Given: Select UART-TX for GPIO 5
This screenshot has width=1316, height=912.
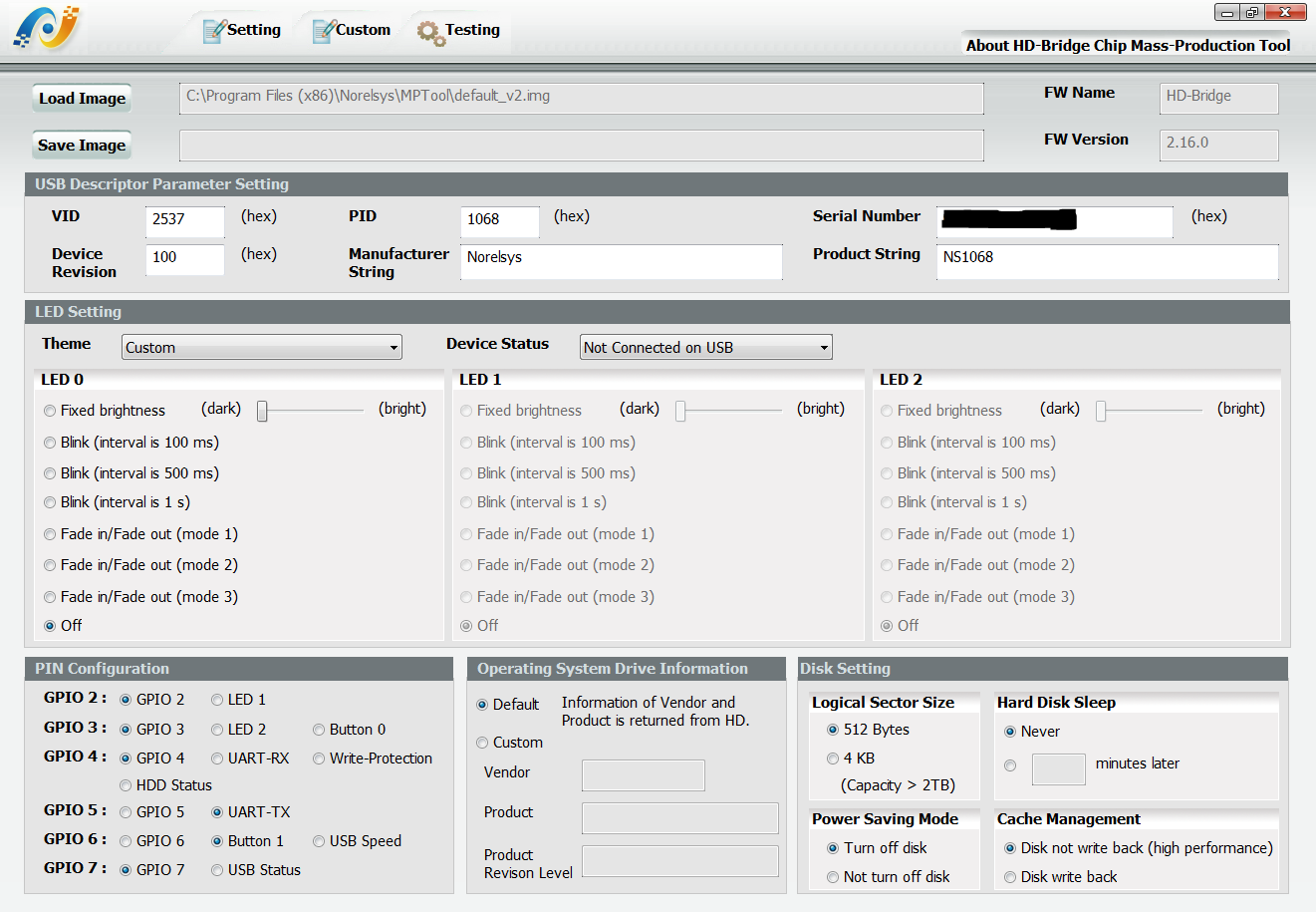Looking at the screenshot, I should tap(250, 812).
